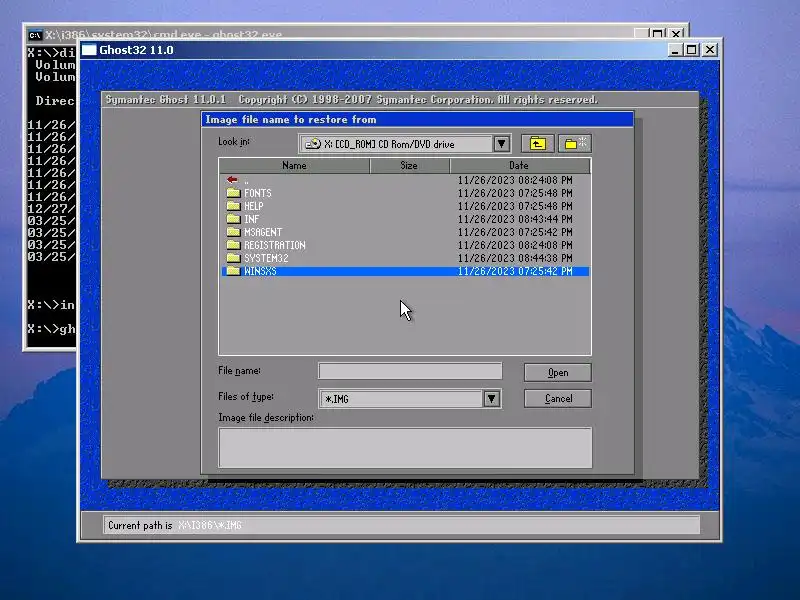Select the highlighted WINSXS folder name
Screen dimensions: 800x600
pyautogui.click(x=260, y=271)
